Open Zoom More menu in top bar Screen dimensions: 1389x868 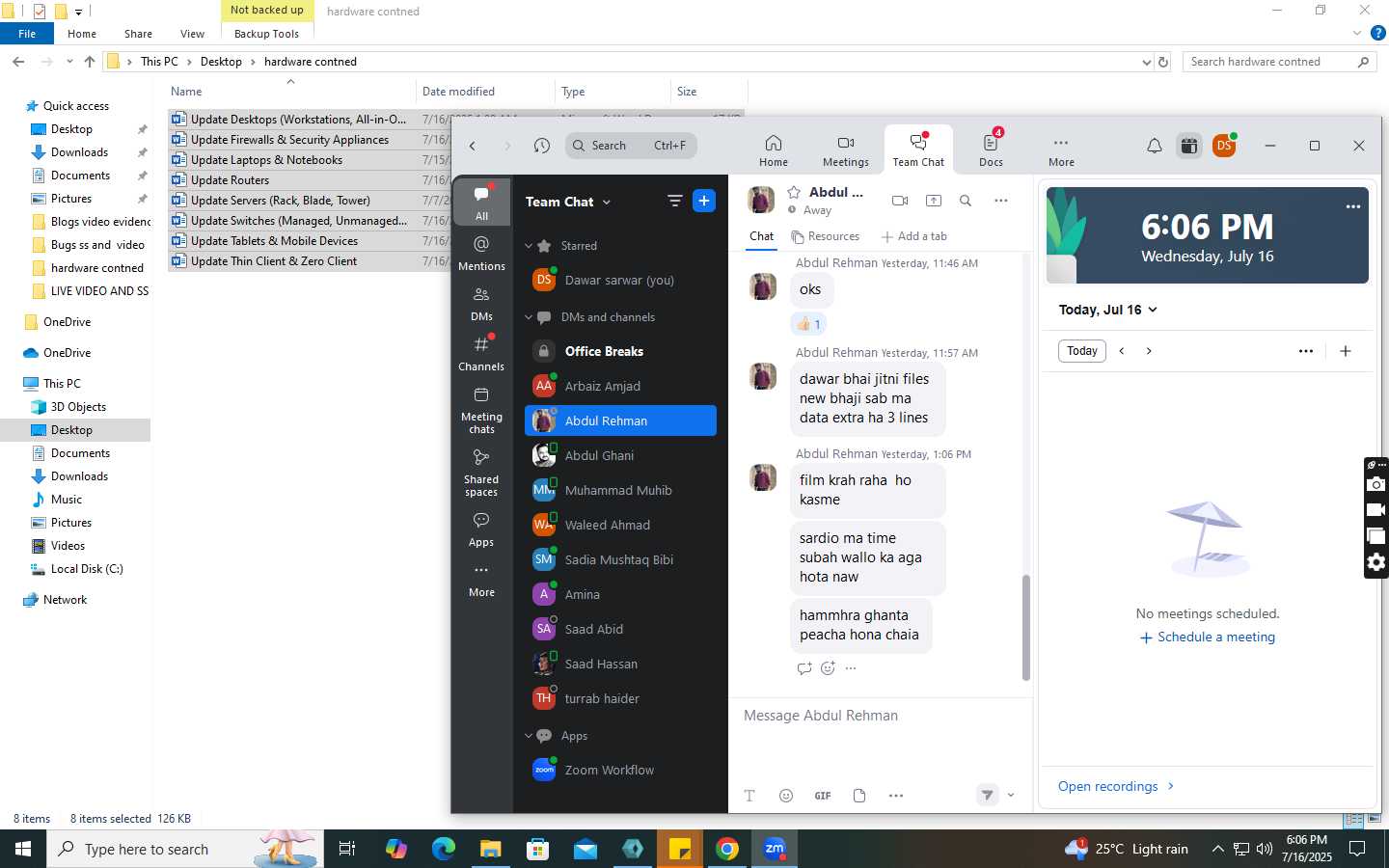[1061, 150]
